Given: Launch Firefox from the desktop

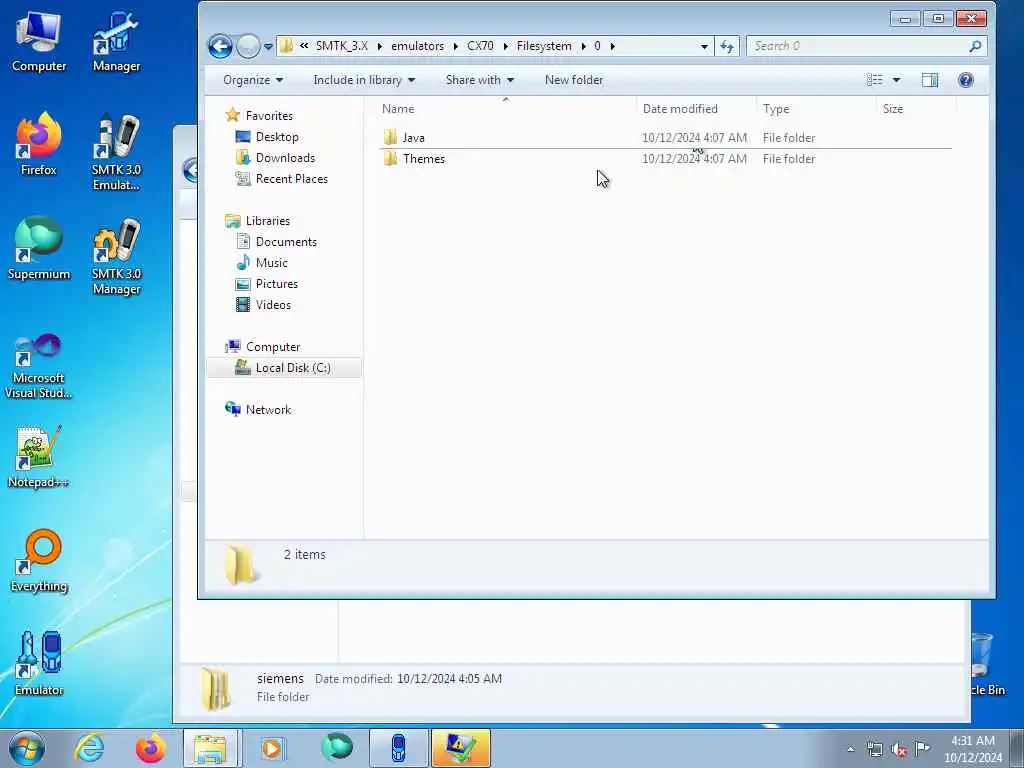Looking at the screenshot, I should [x=39, y=145].
